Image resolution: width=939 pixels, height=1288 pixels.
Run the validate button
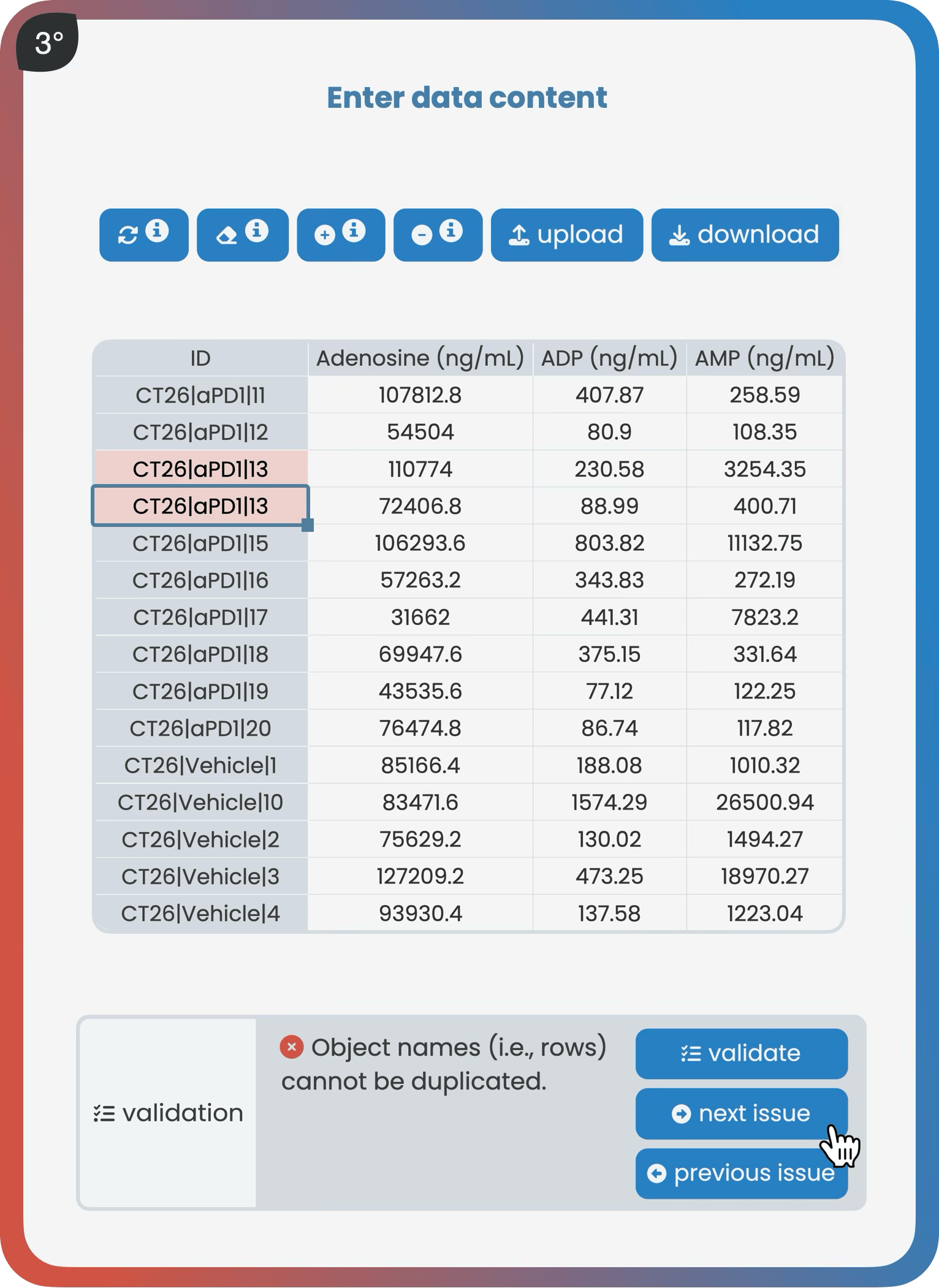(x=742, y=1054)
